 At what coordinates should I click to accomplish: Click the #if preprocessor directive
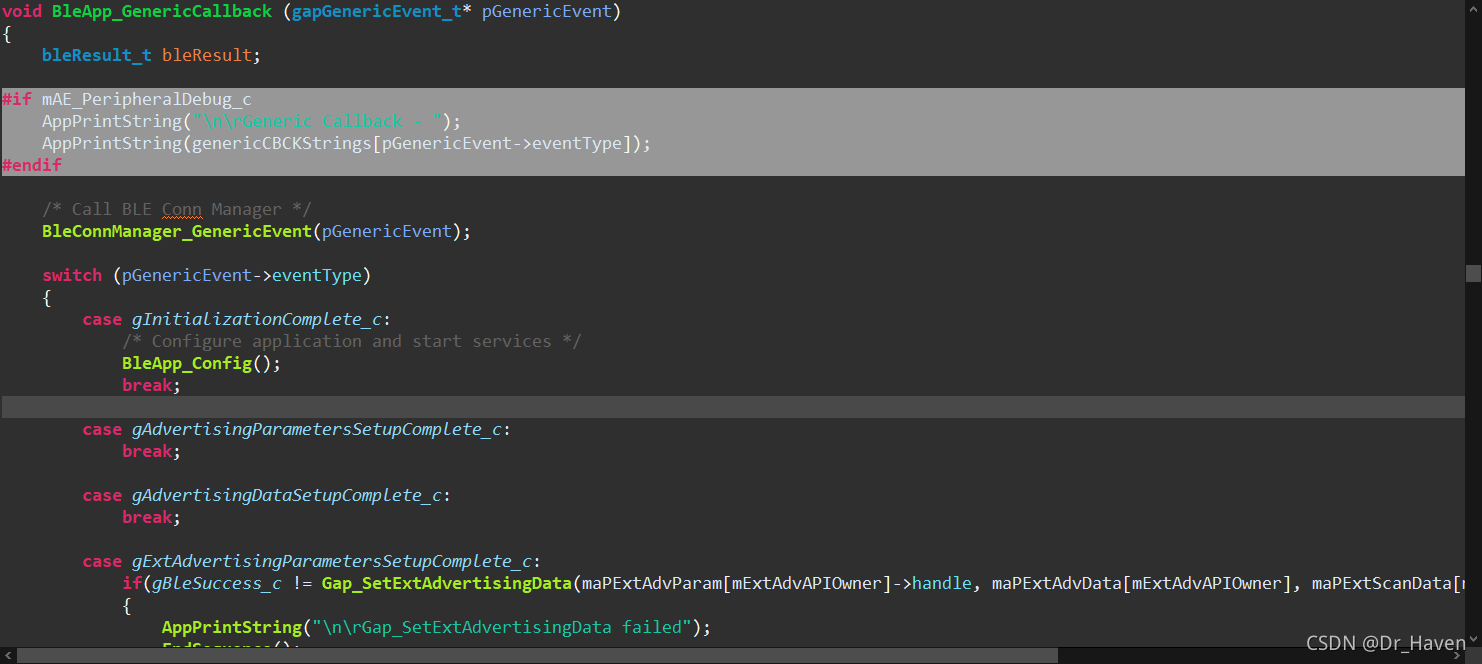[17, 99]
